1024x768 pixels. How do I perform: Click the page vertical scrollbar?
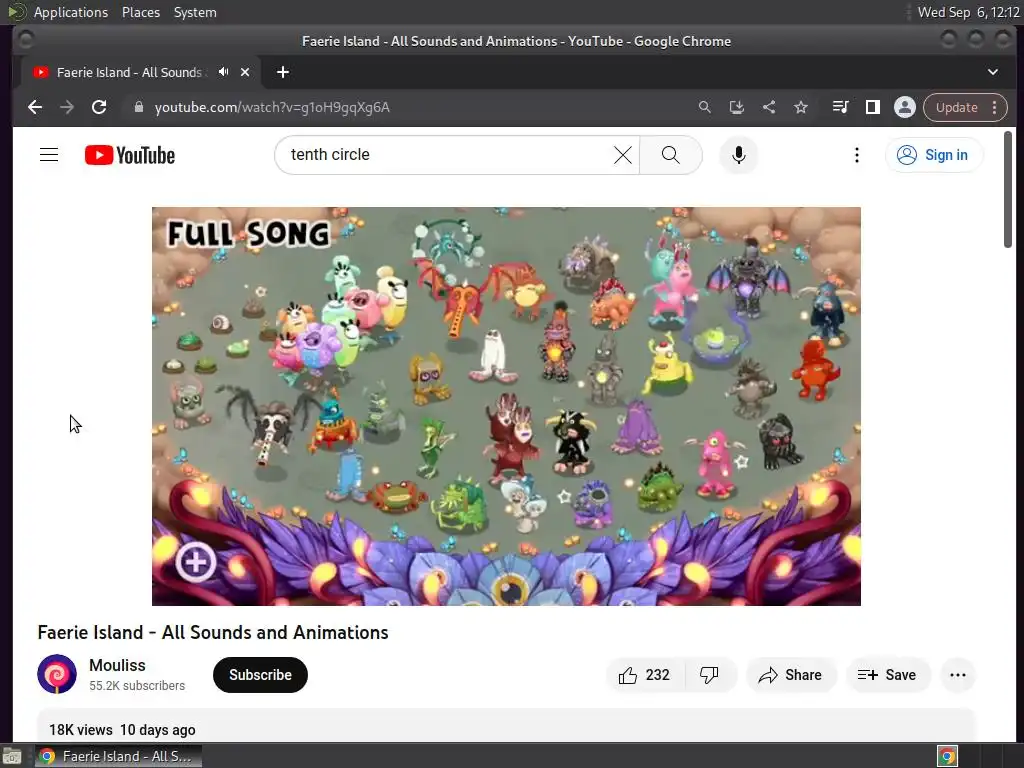pyautogui.click(x=1008, y=189)
